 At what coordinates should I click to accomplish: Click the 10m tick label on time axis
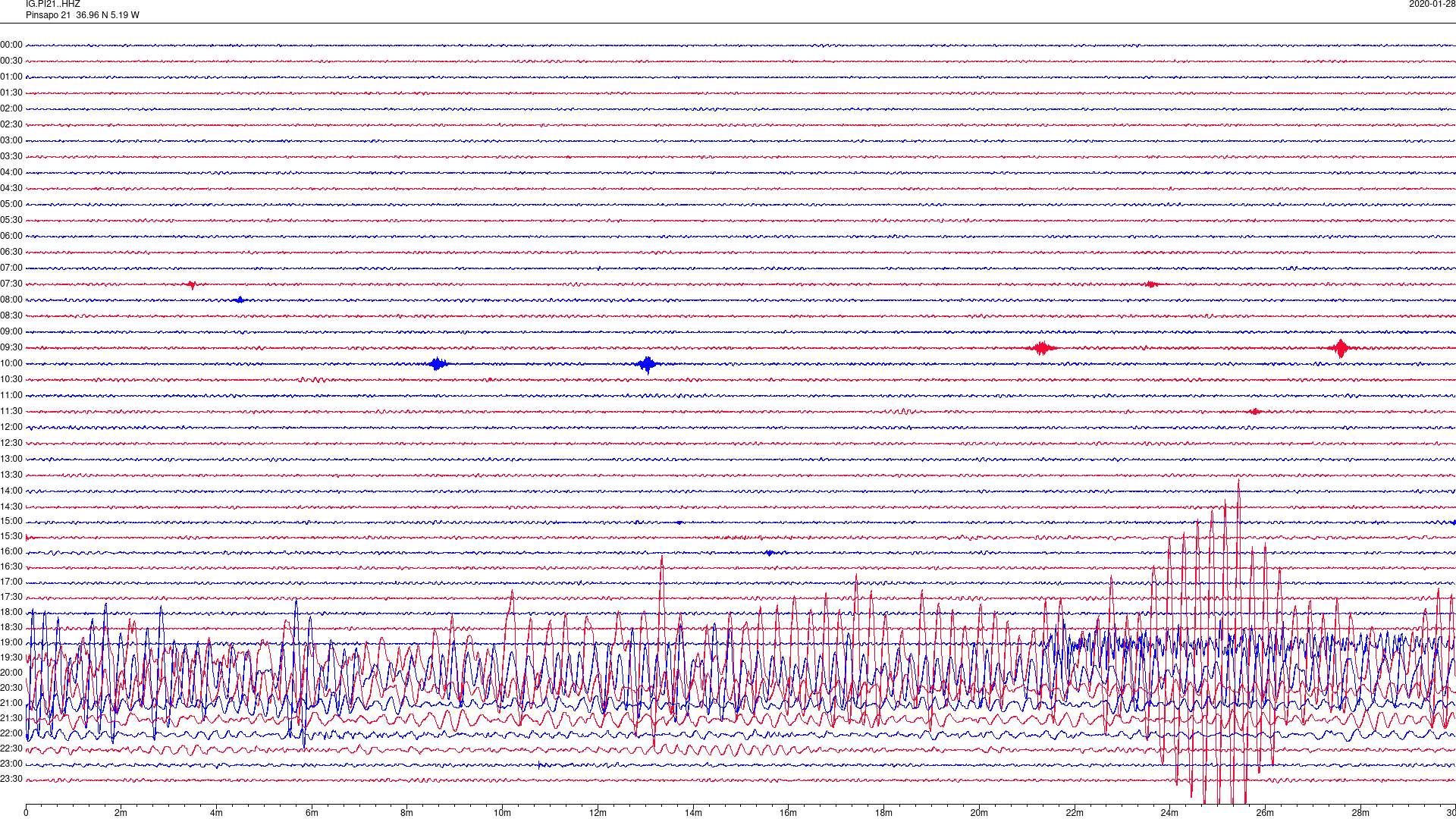coord(502,814)
